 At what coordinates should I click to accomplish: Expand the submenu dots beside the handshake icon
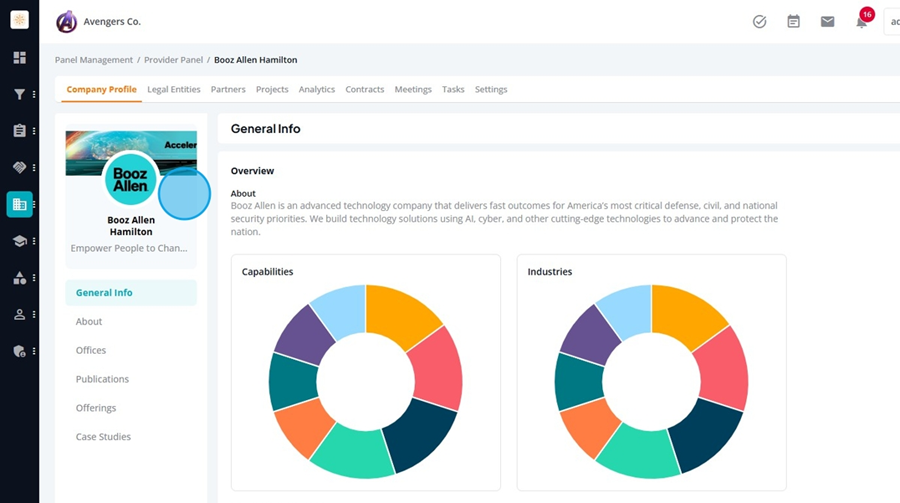[34, 168]
